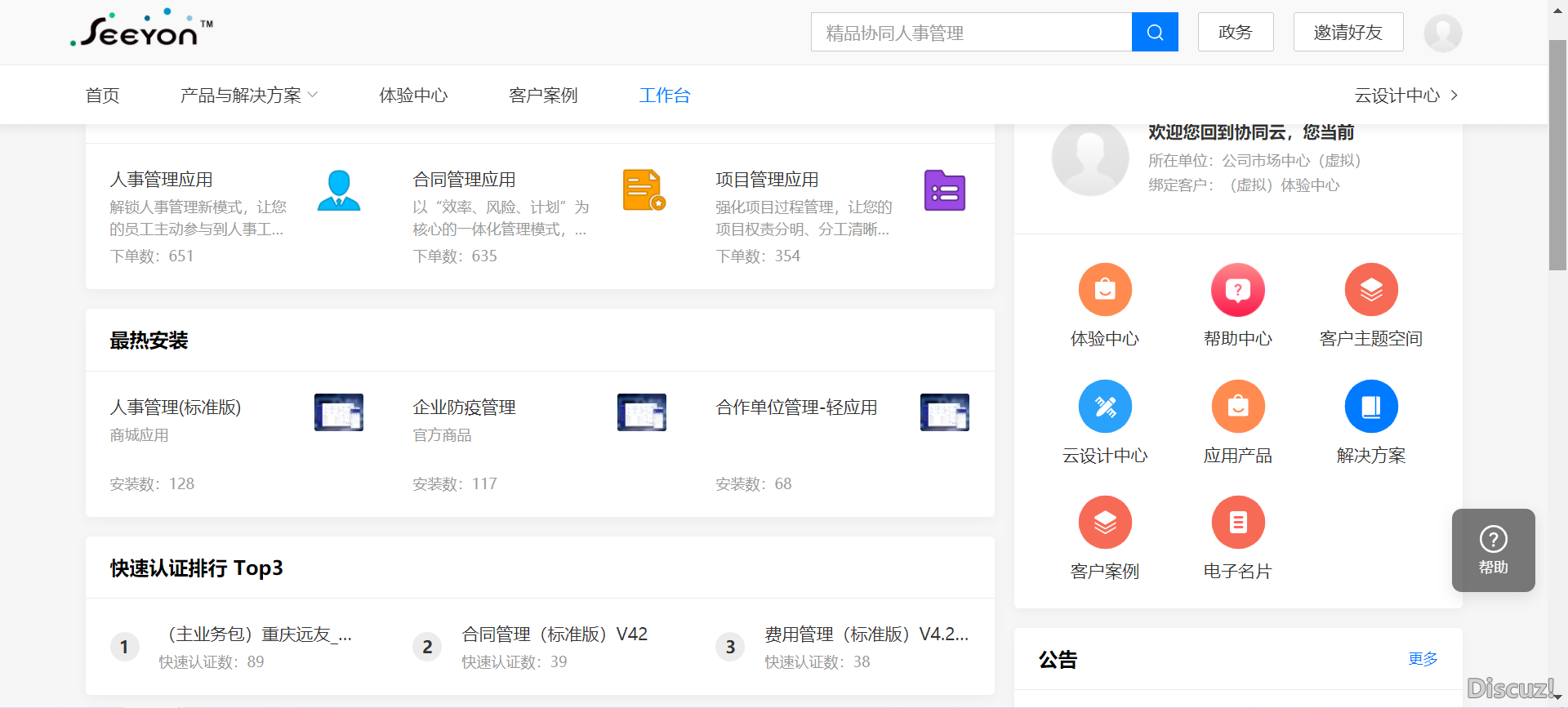Go to 首页 nav item
The width and height of the screenshot is (1568, 708).
click(103, 96)
